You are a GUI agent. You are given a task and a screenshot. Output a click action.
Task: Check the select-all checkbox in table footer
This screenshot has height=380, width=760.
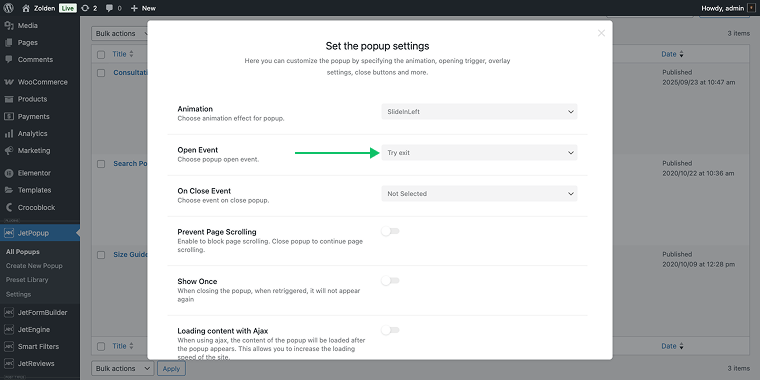pyautogui.click(x=101, y=347)
